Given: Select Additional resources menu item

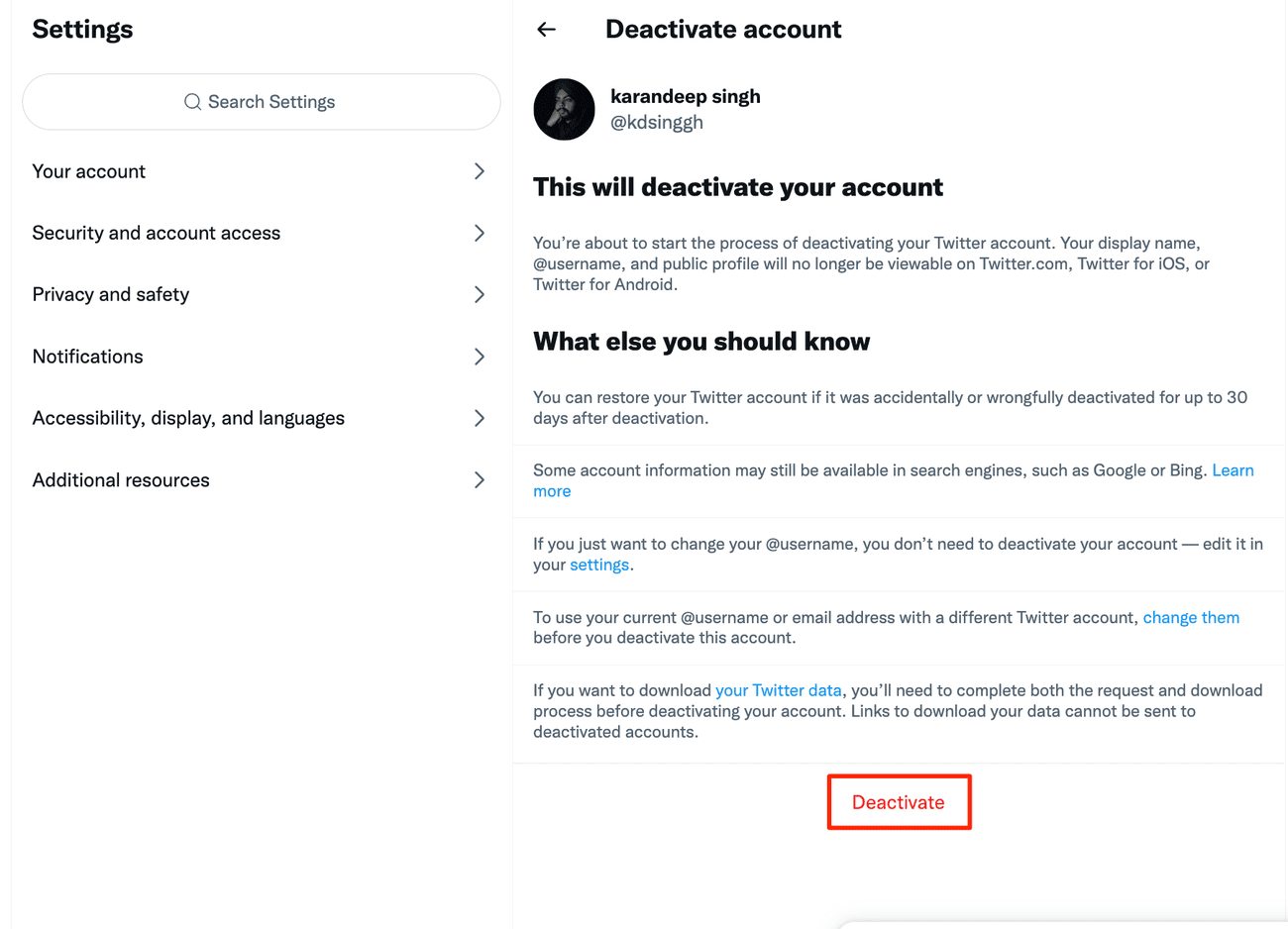Looking at the screenshot, I should tap(121, 480).
